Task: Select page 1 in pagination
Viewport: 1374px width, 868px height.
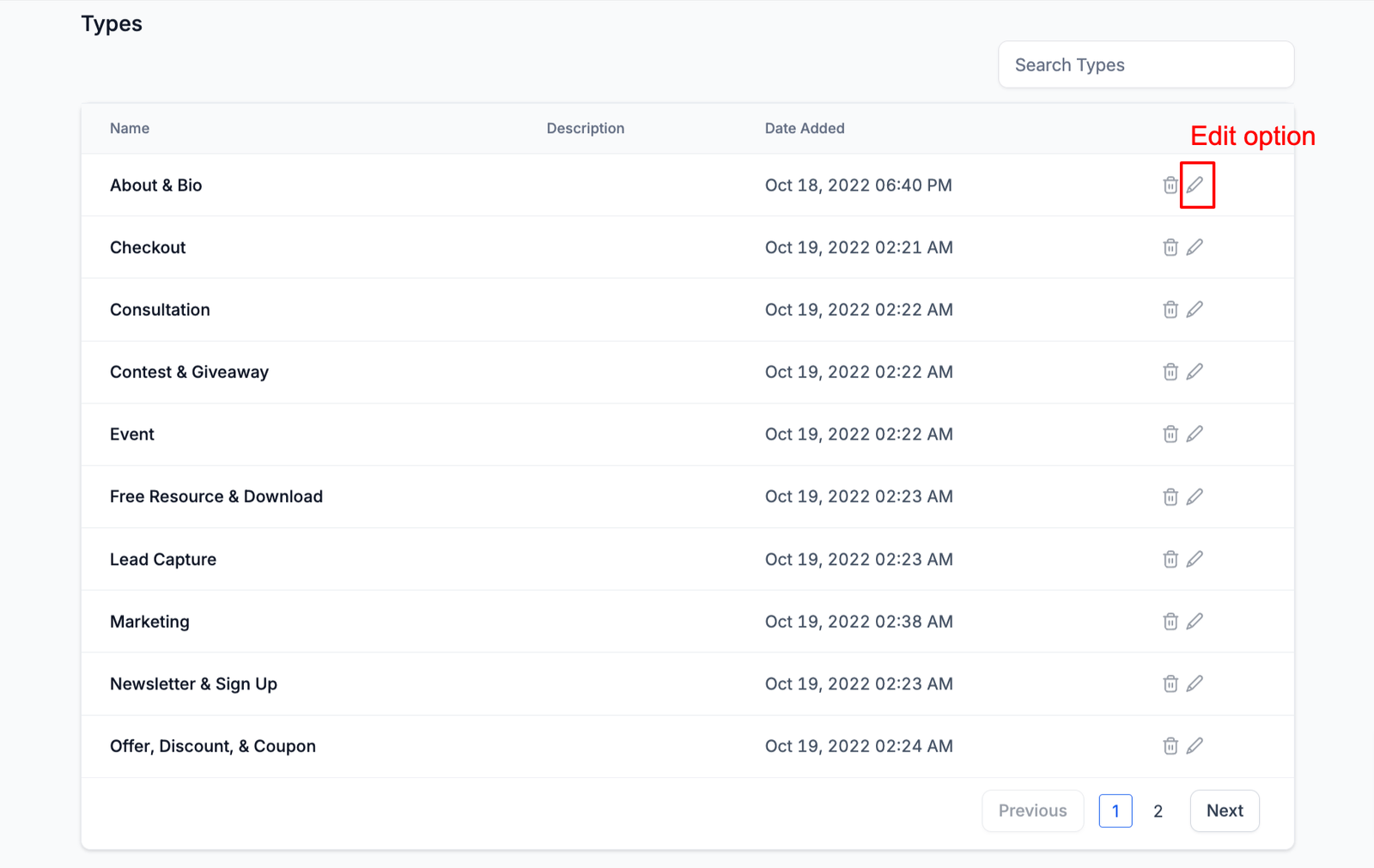Action: coord(1115,811)
